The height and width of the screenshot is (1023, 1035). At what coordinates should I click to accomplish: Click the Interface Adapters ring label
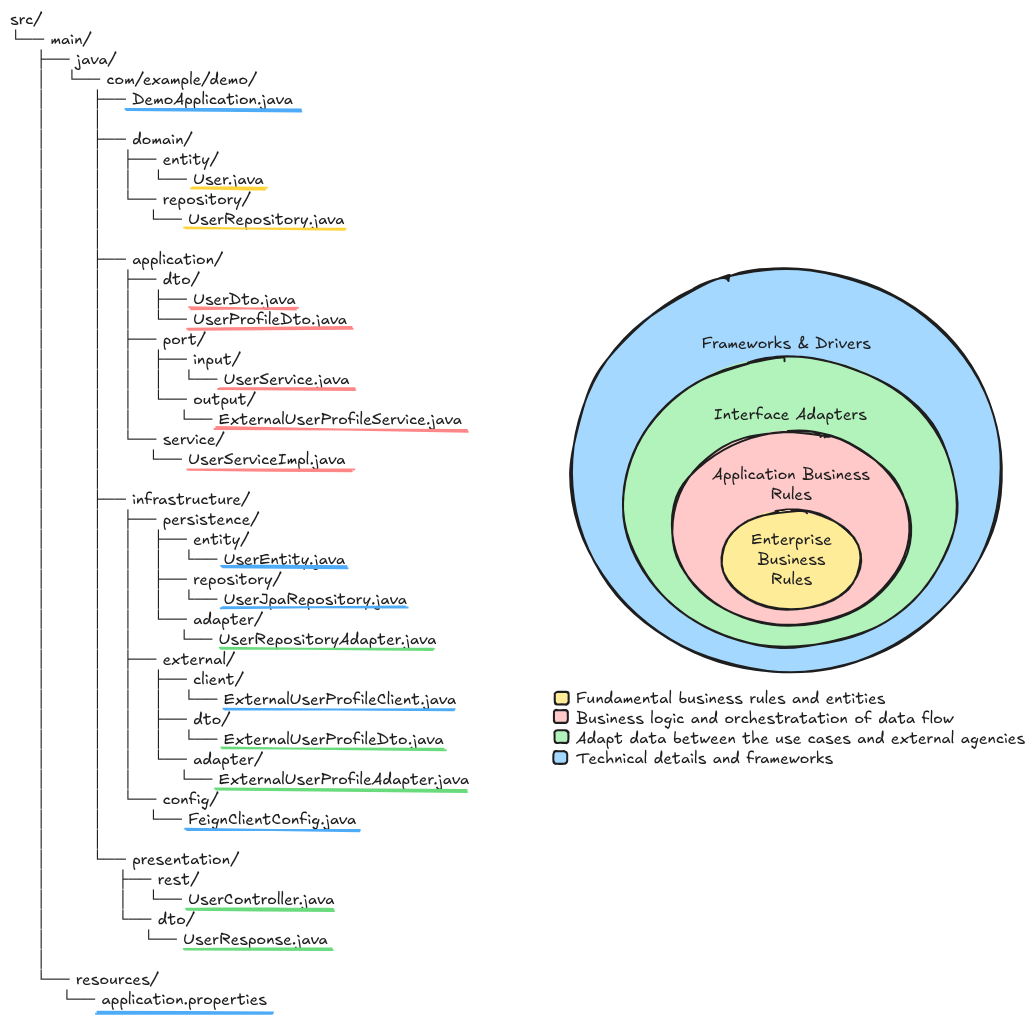[x=790, y=414]
